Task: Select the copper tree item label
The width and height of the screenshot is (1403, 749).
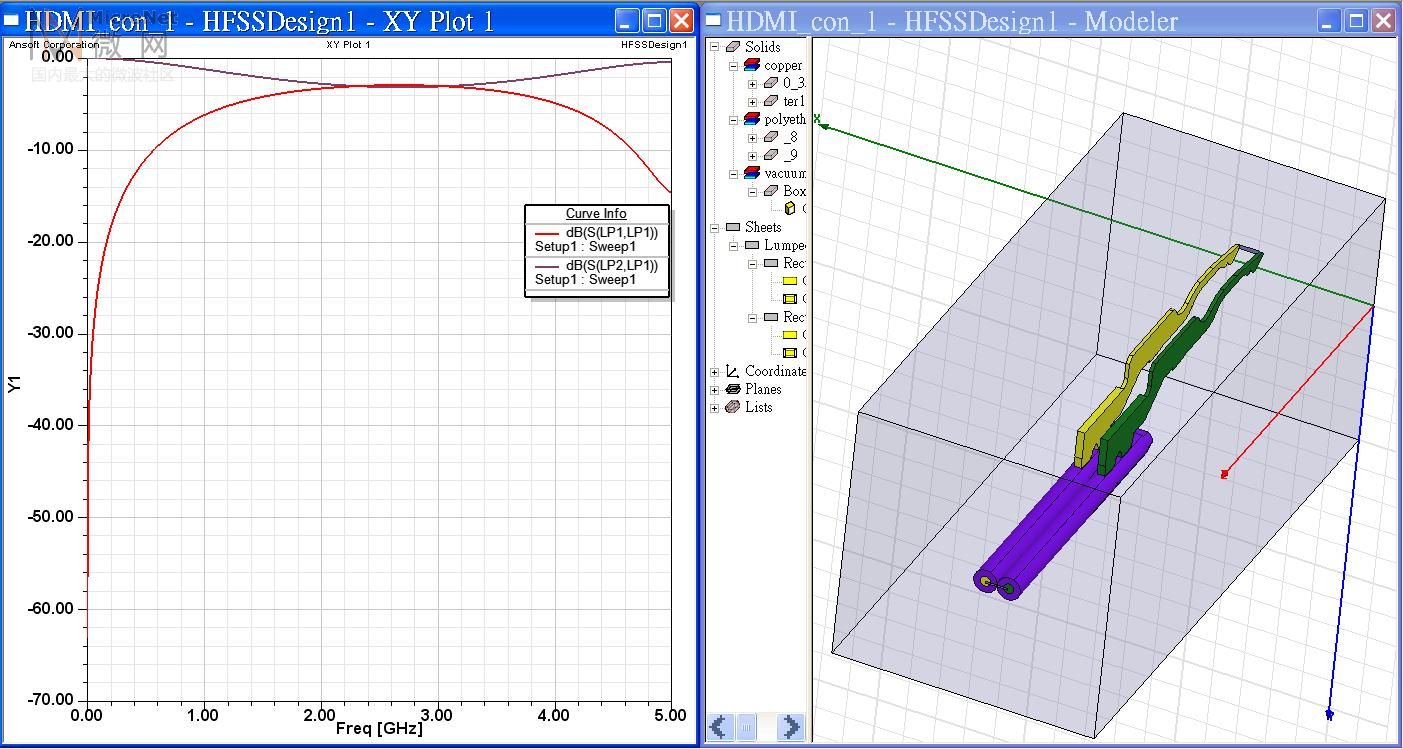Action: click(783, 65)
